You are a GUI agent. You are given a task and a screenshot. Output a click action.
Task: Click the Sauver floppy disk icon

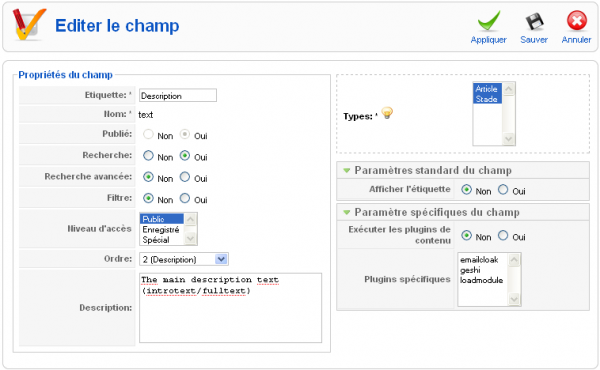[x=534, y=21]
